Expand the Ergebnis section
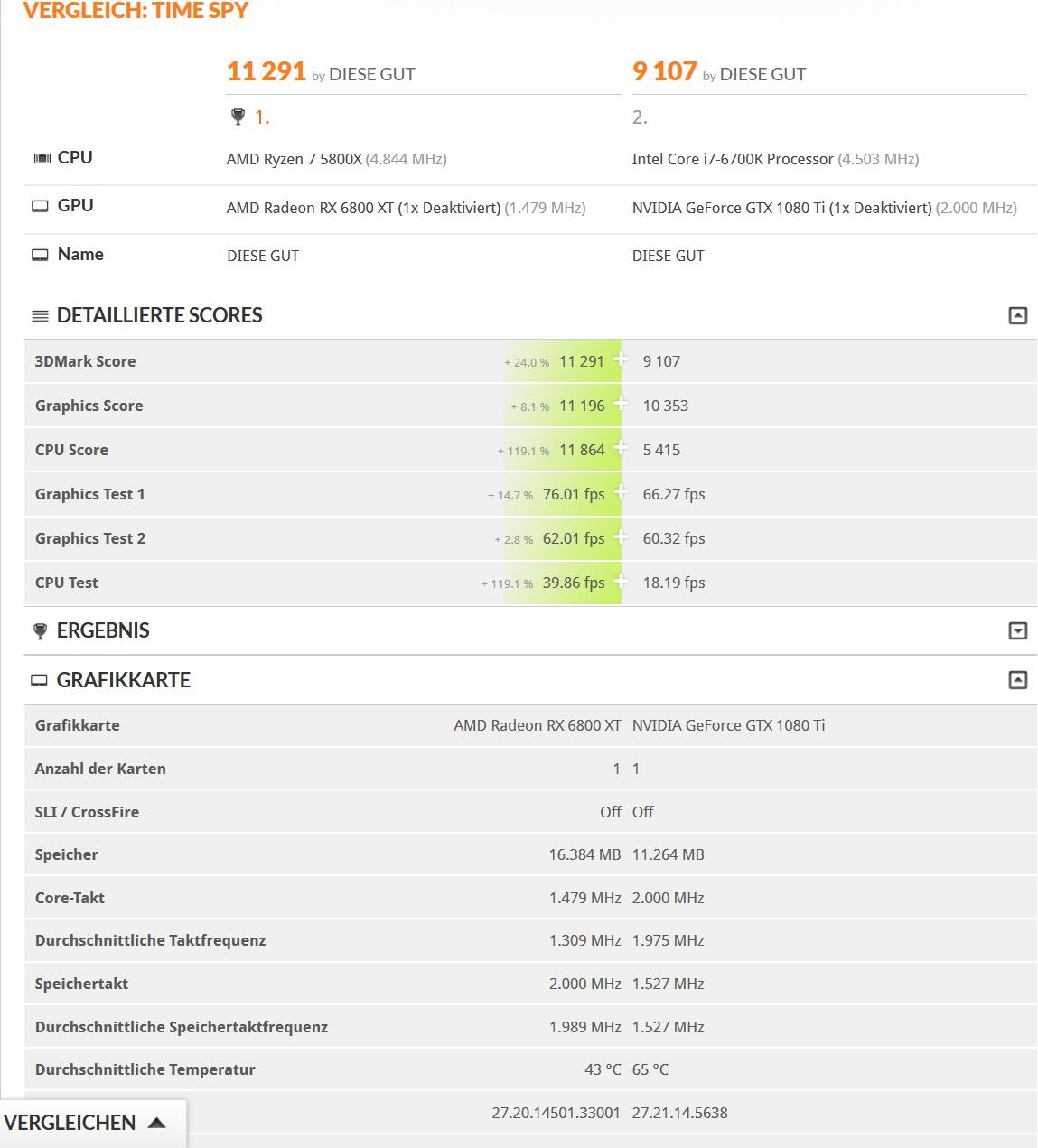Screen dimensions: 1038x1148 1017,630
